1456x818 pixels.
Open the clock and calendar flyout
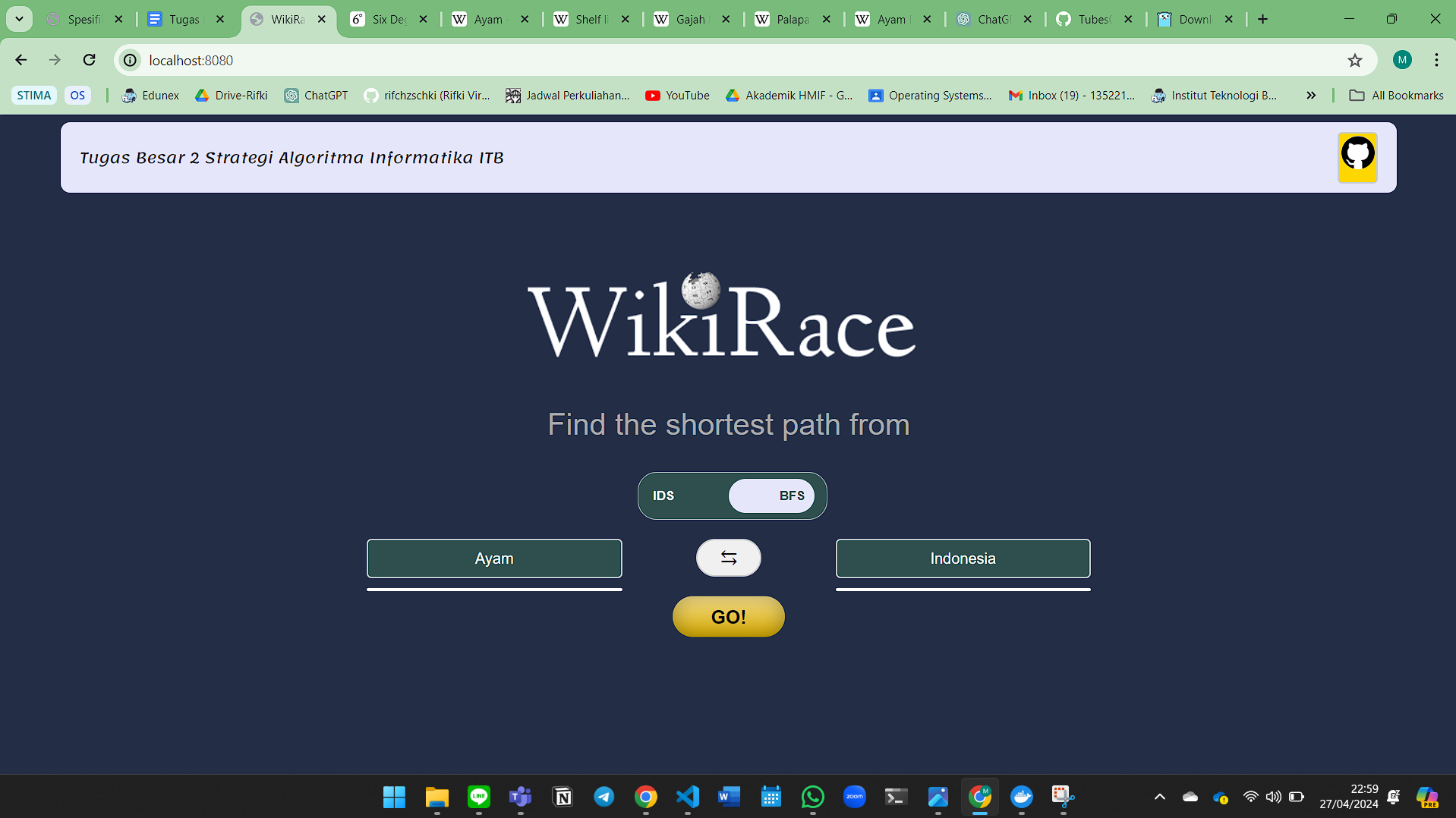pyautogui.click(x=1349, y=797)
